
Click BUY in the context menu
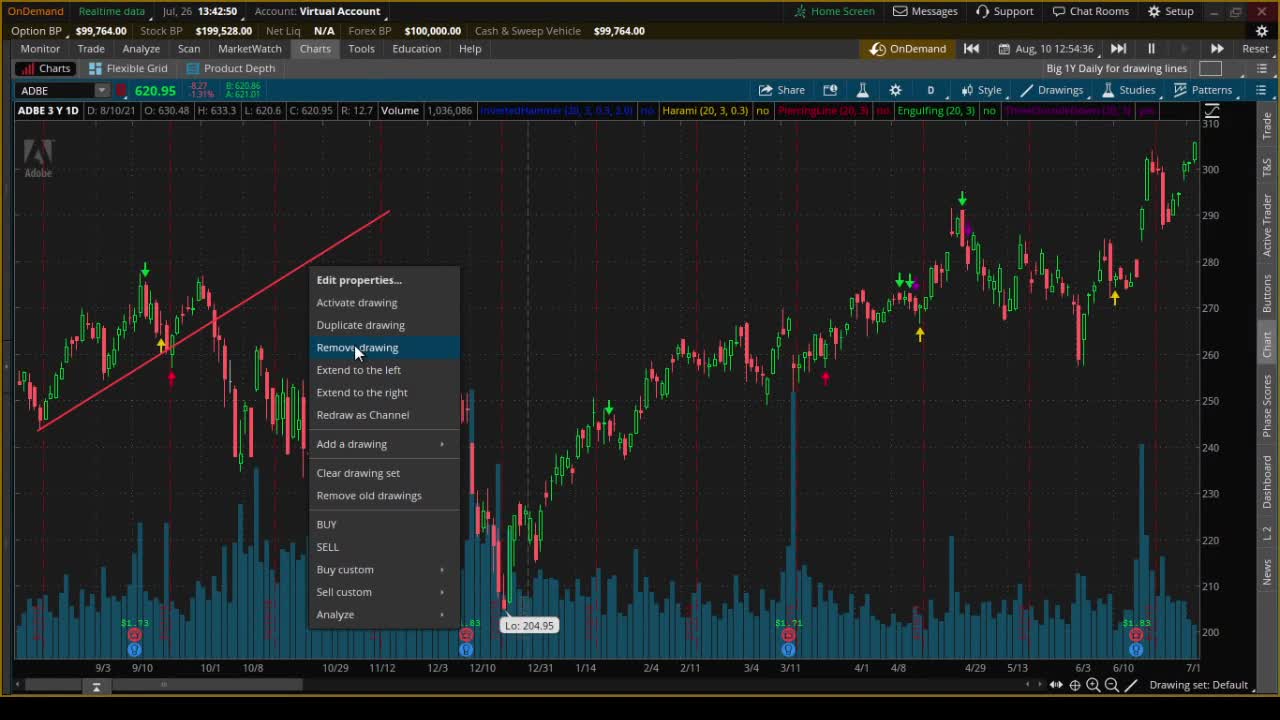point(384,524)
